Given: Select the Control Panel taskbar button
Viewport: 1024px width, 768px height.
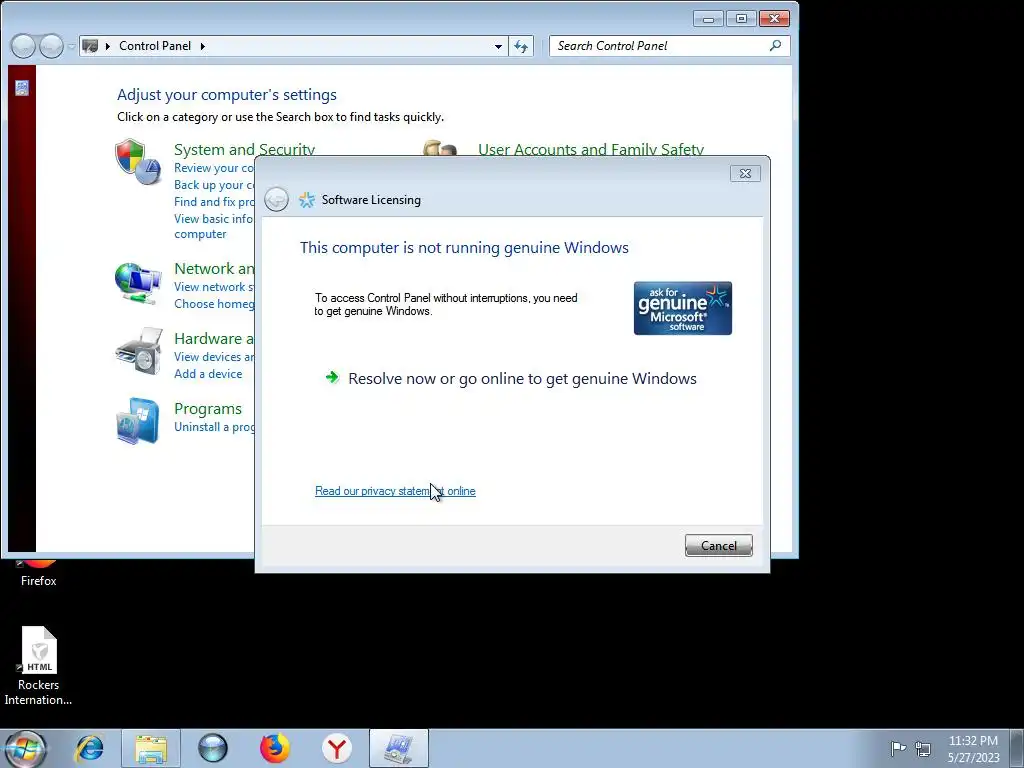Looking at the screenshot, I should (398, 748).
